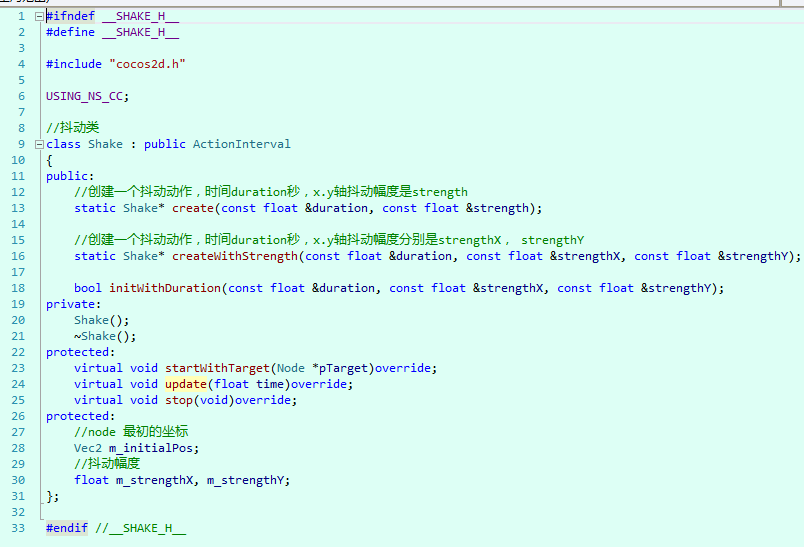Click the opening brace on line 10

49,160
